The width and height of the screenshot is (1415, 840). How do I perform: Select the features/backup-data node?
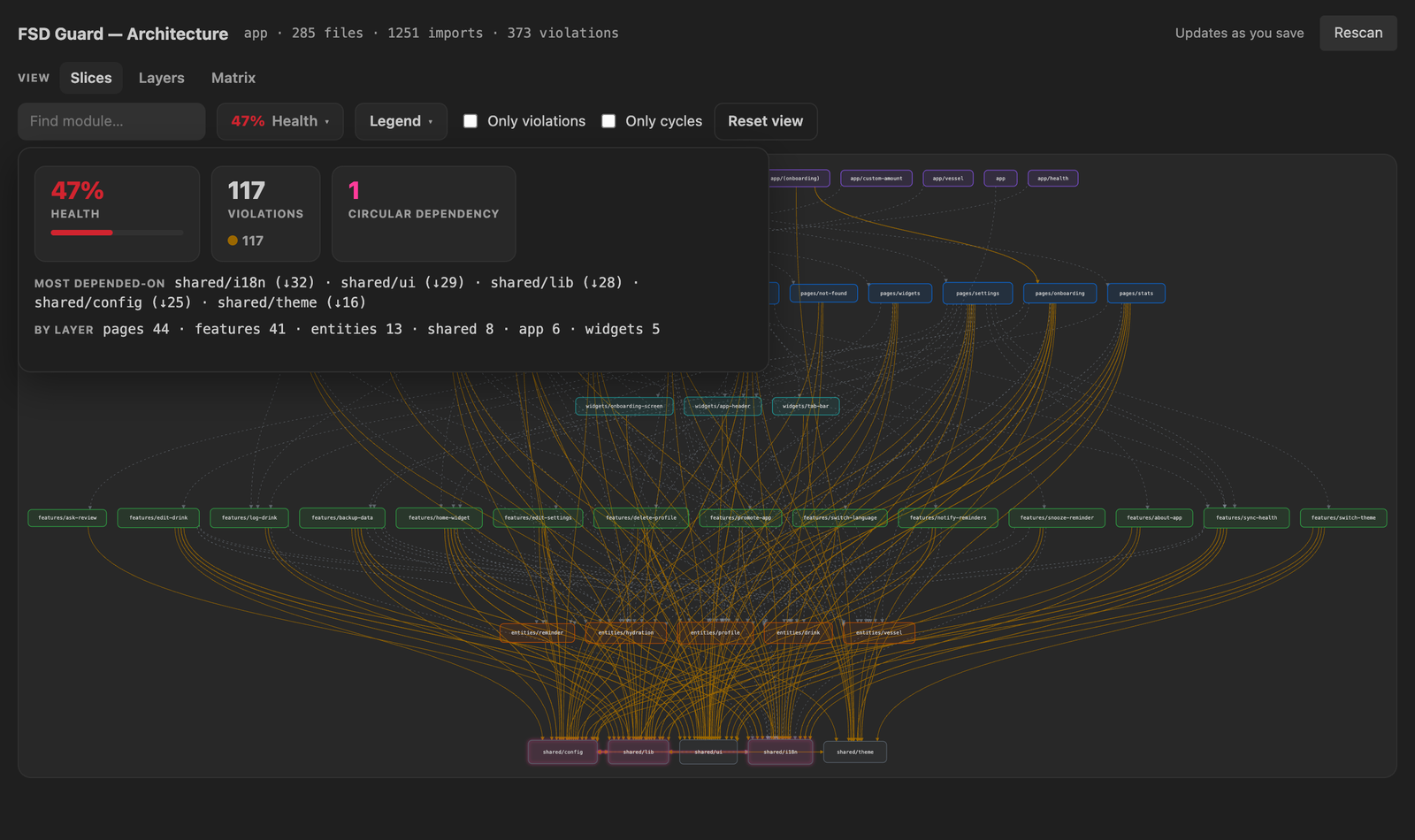pos(342,518)
